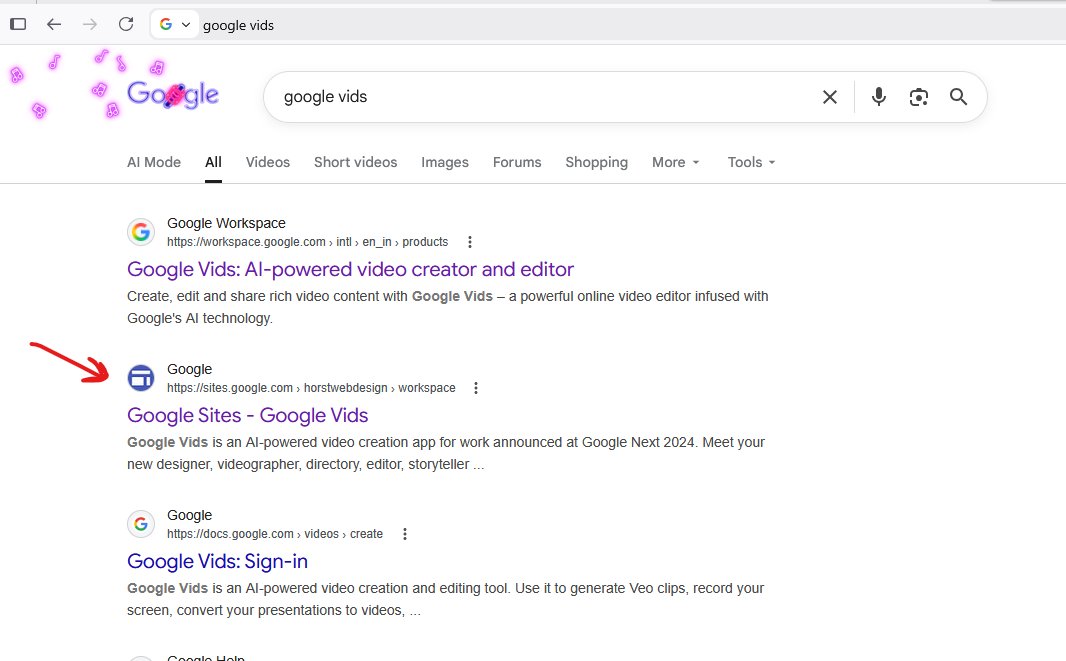
Task: Search by image with the camera icon
Action: [x=918, y=97]
